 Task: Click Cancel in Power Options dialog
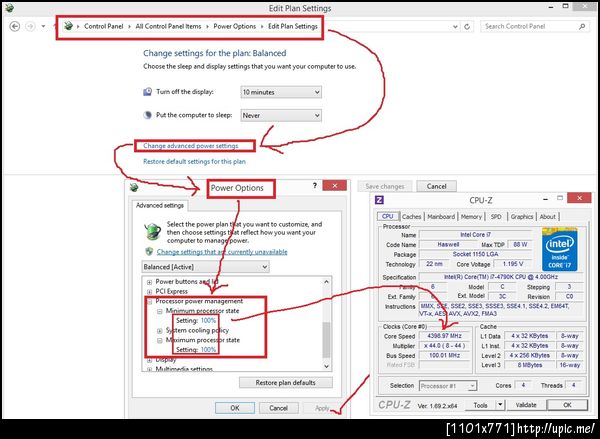[x=278, y=408]
